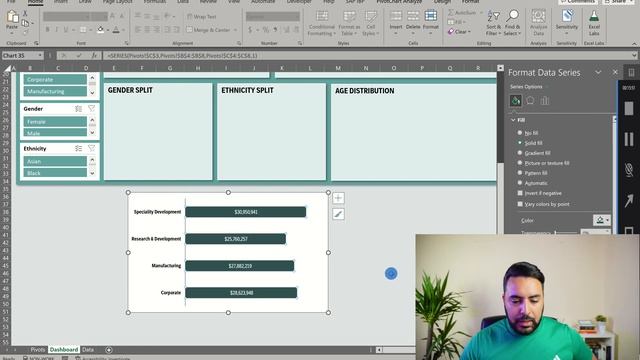
Task: Switch to the Data sheet tab
Action: tap(88, 350)
